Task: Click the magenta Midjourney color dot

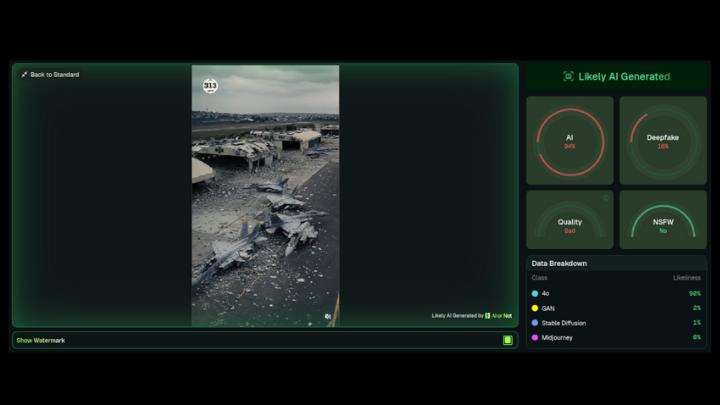Action: [535, 337]
